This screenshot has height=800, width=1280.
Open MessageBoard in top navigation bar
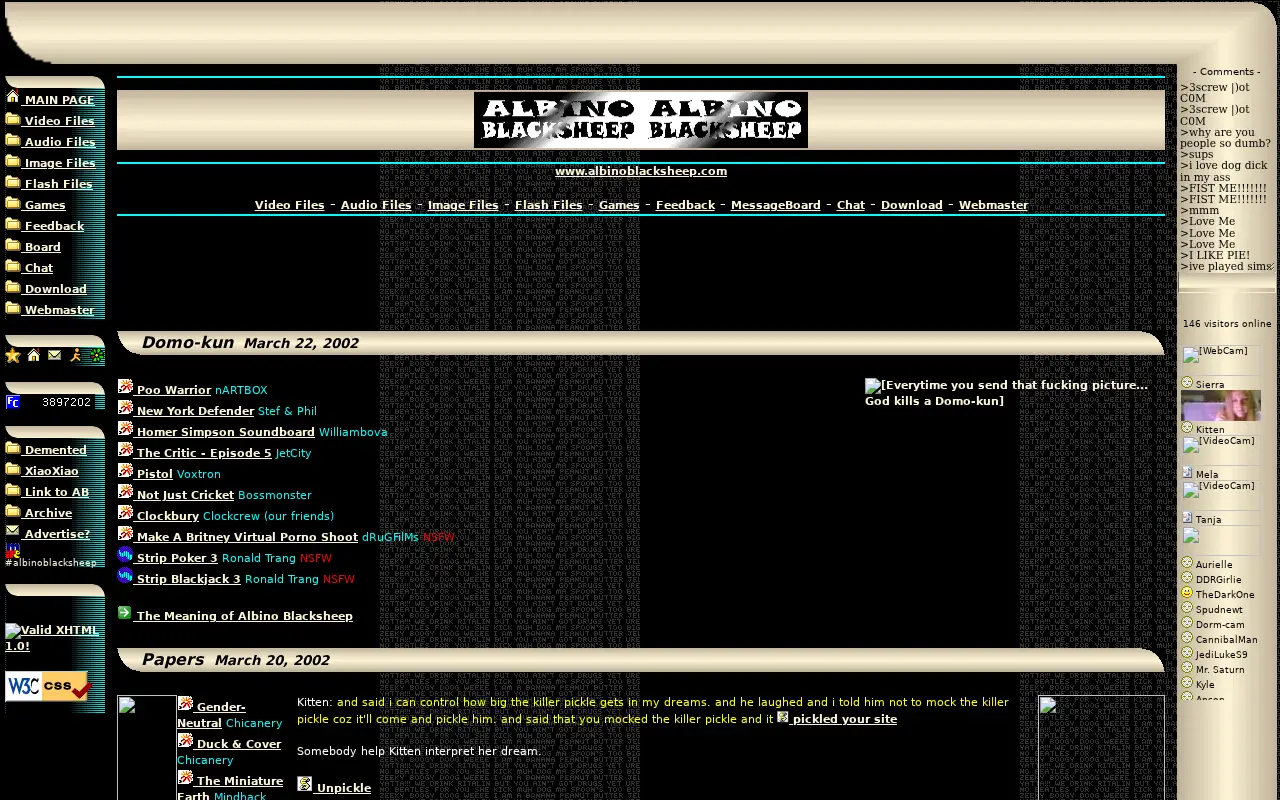tap(775, 205)
